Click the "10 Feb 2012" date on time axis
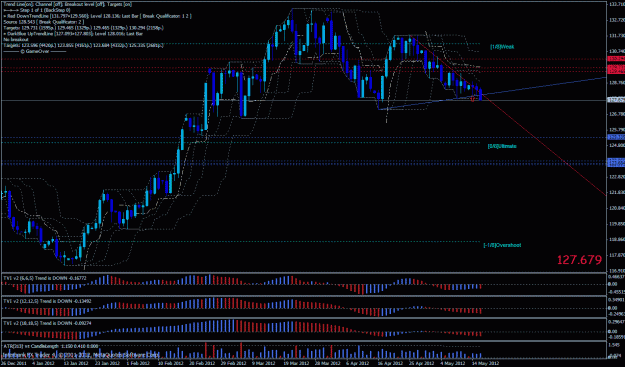 coord(171,363)
